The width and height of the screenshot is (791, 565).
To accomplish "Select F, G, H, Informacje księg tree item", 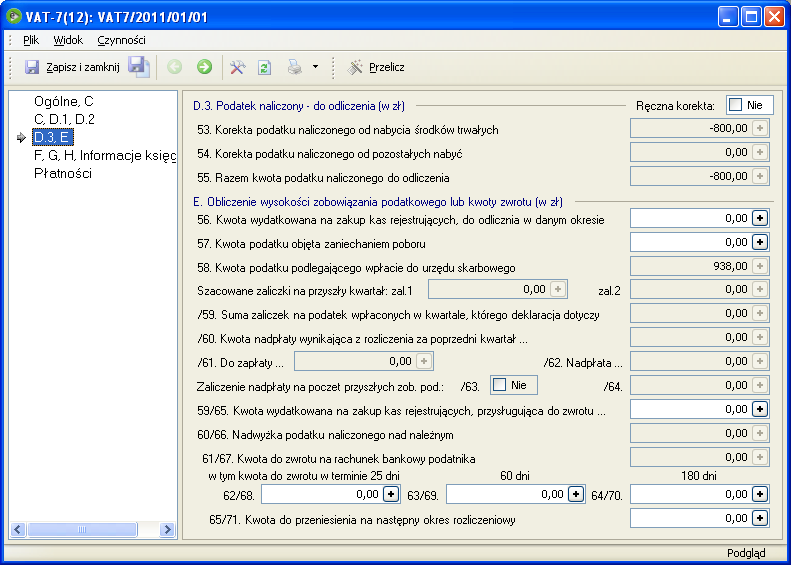I will click(105, 155).
